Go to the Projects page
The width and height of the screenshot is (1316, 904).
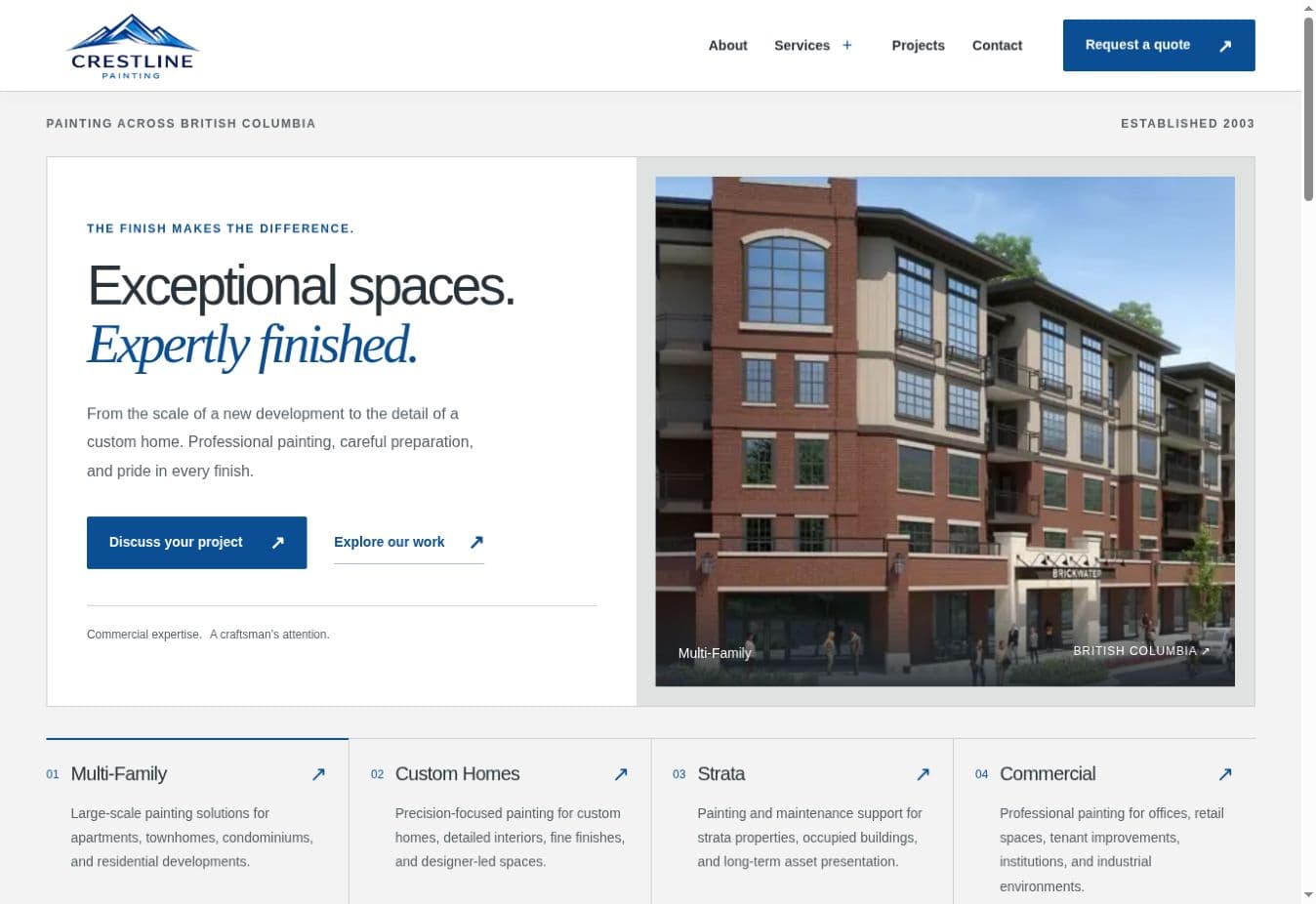point(918,45)
